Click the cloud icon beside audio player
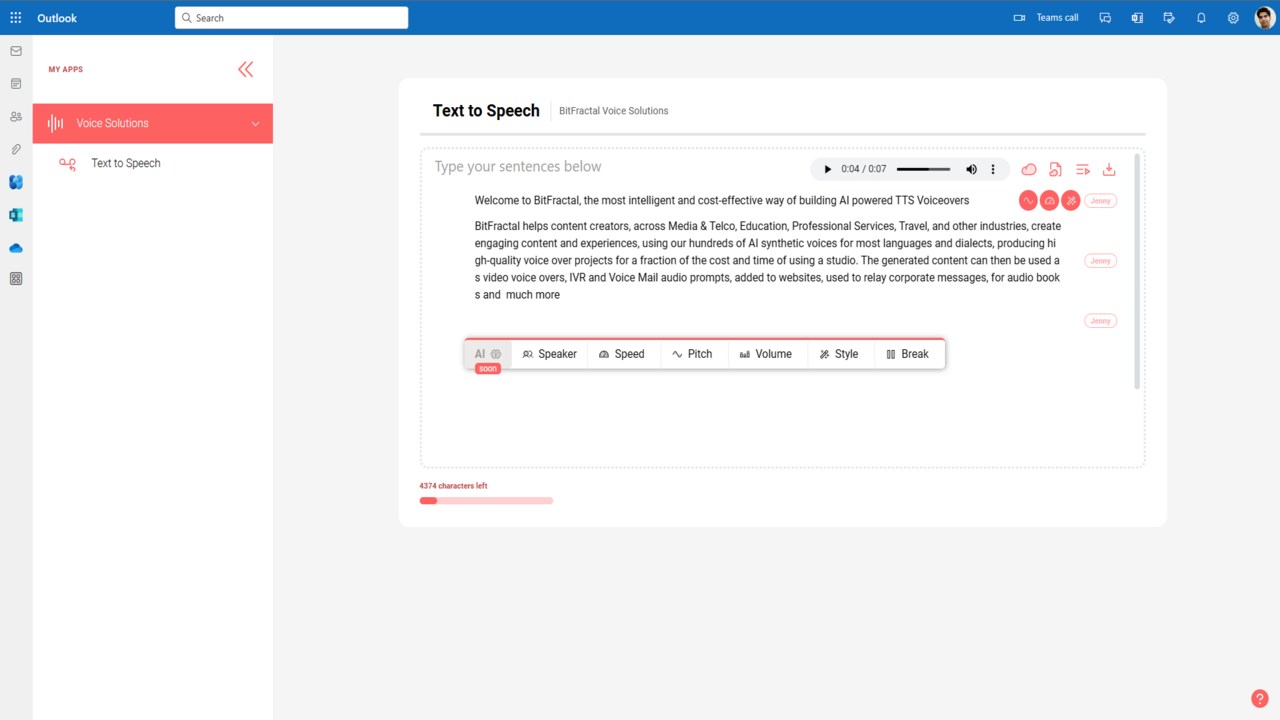The image size is (1280, 720). tap(1029, 170)
